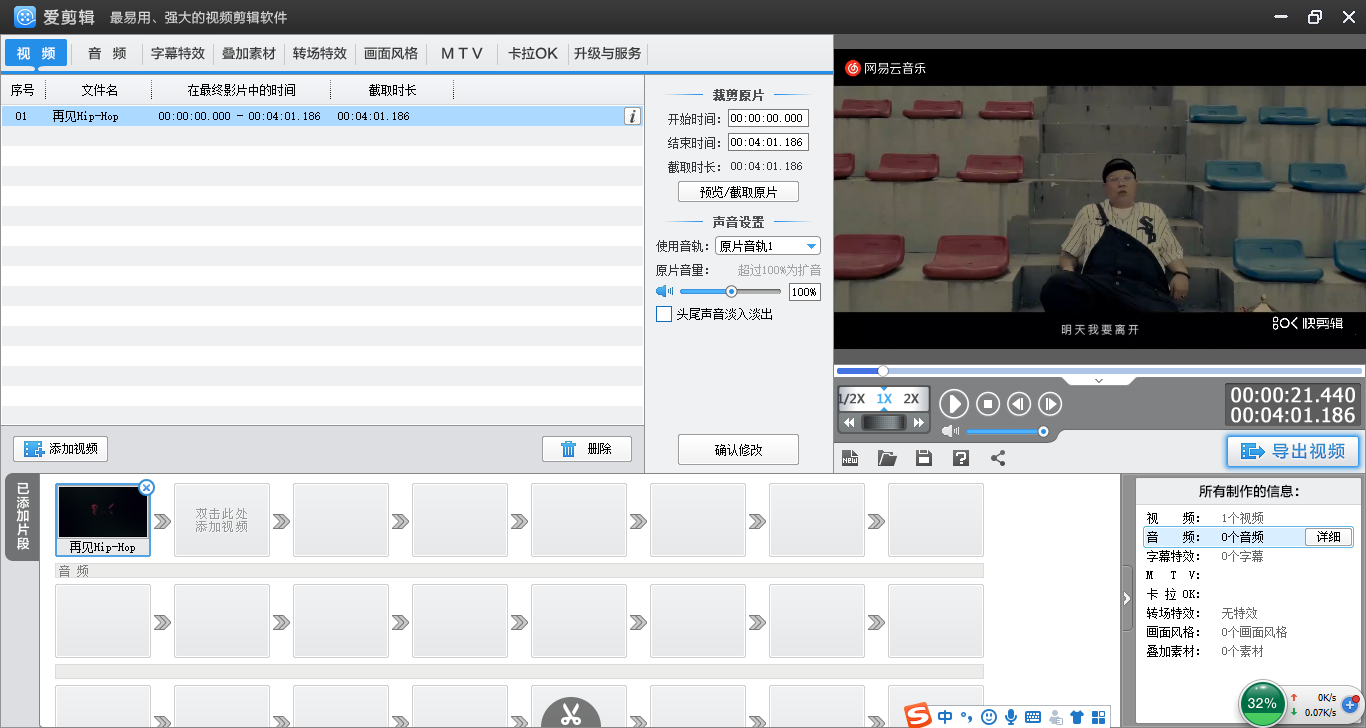Click the 添加视频 button
Screen dimensions: 1366x728
tap(60, 449)
